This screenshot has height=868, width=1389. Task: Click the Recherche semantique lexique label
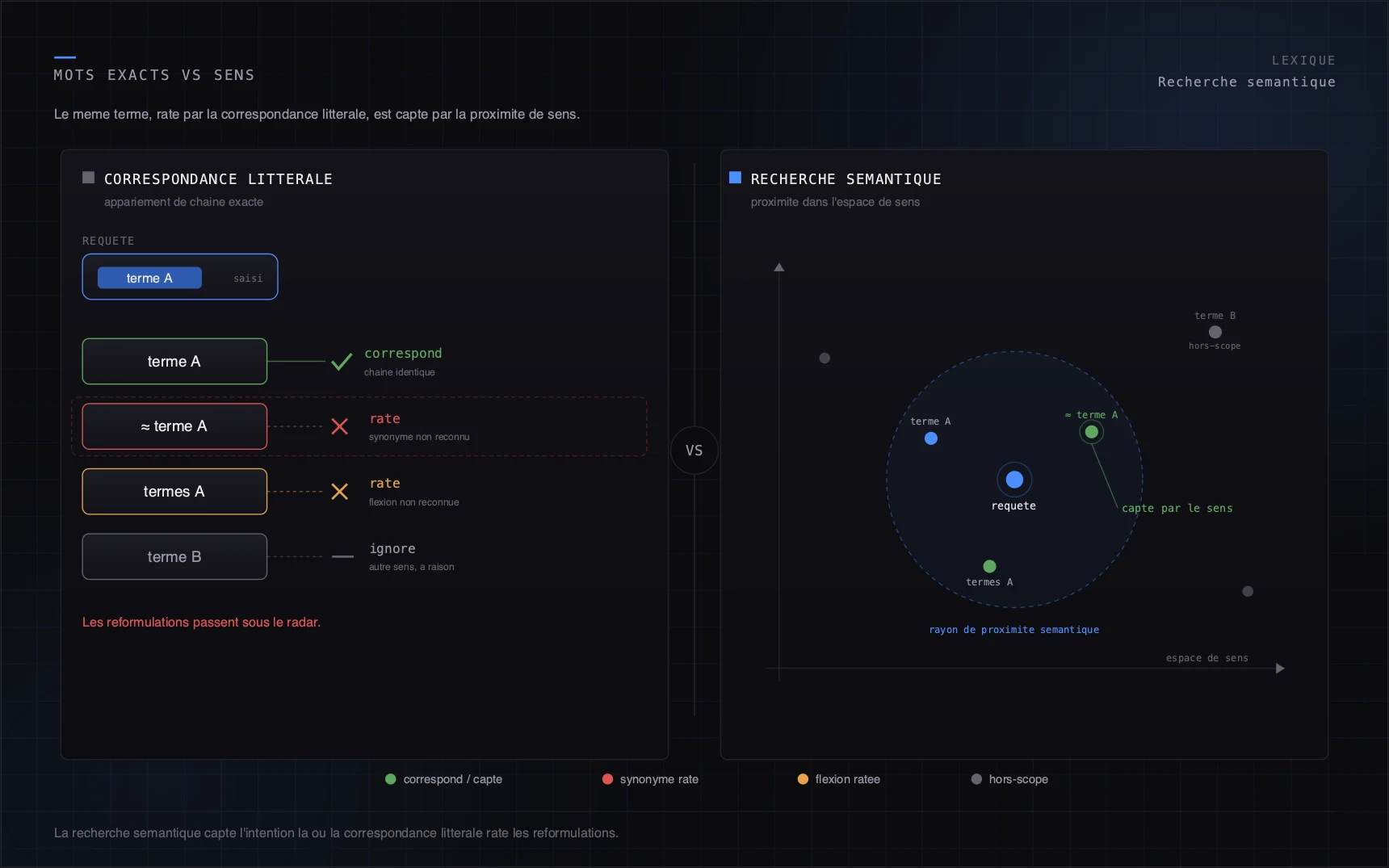[x=1246, y=82]
